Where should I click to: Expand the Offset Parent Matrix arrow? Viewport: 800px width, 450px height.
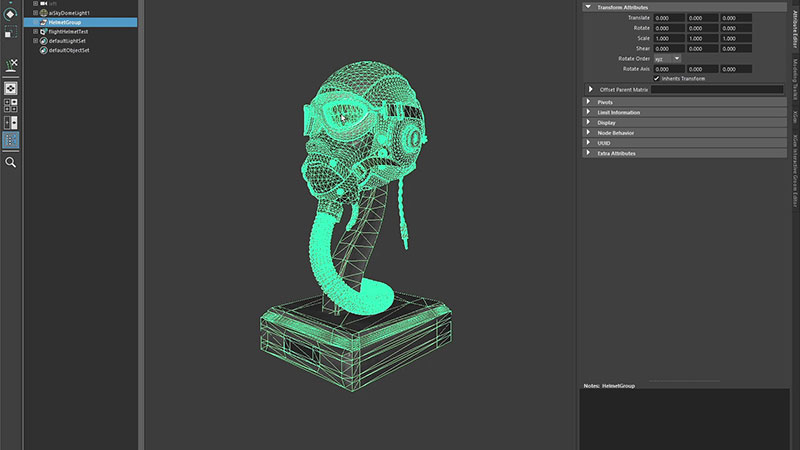(x=590, y=89)
